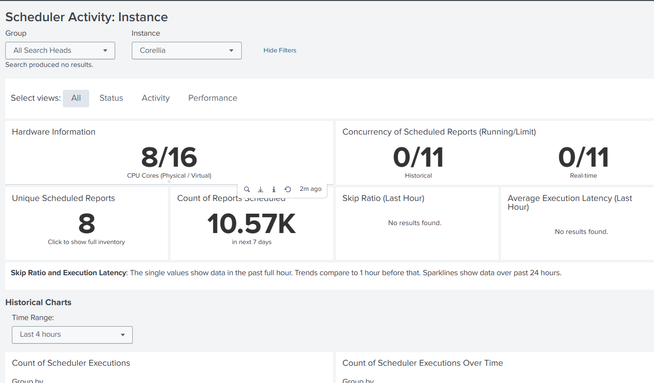Inspect panel using the info icon

coord(274,189)
